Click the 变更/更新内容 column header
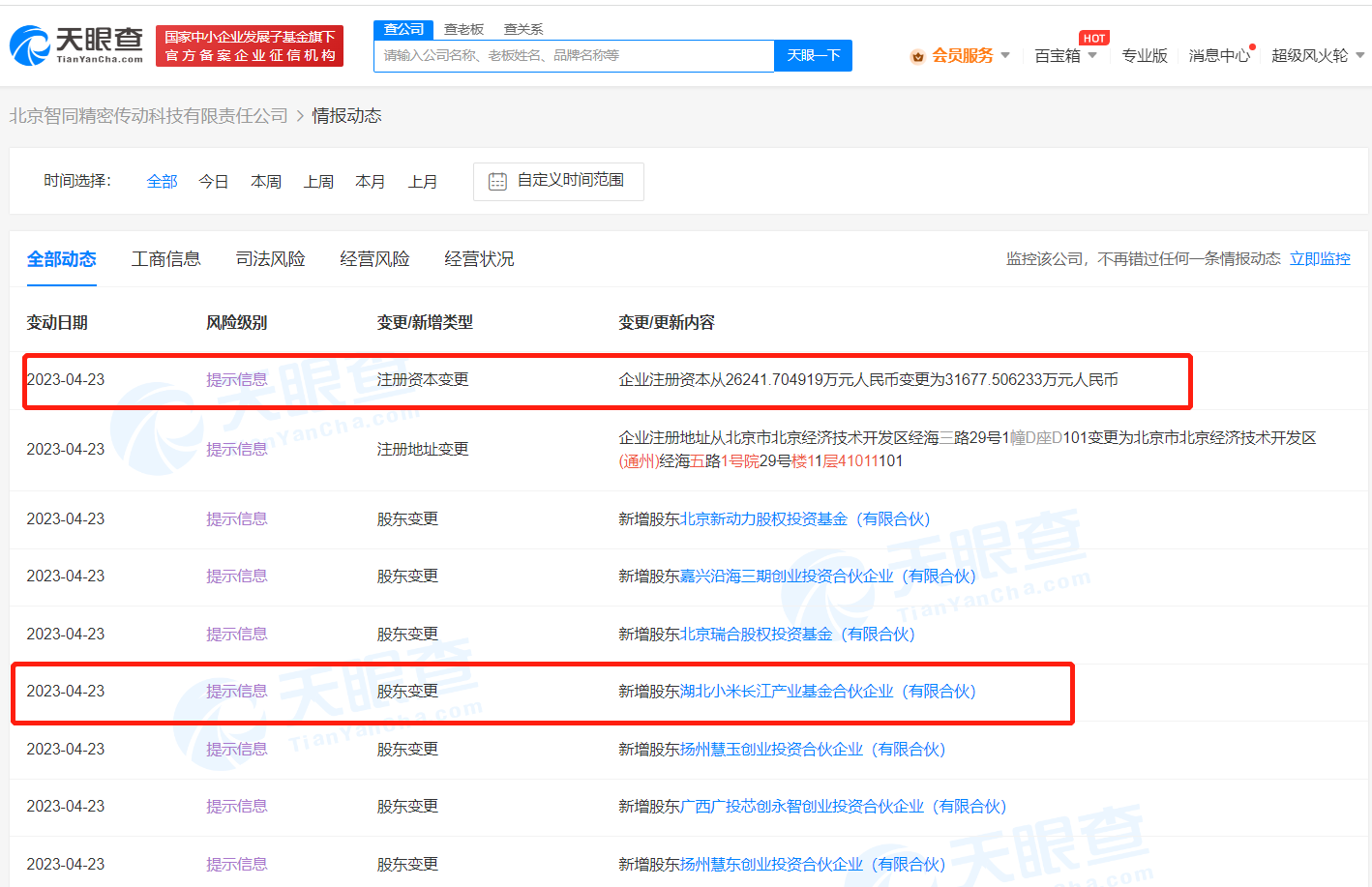The image size is (1372, 887). [667, 323]
